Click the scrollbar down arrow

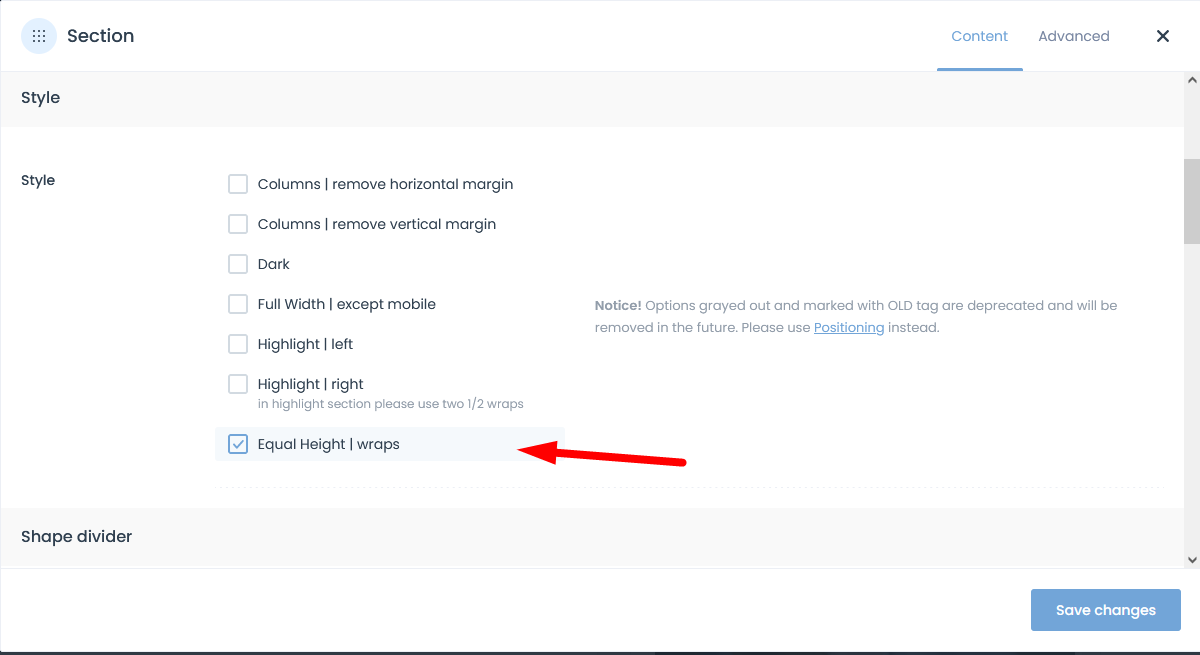1191,560
